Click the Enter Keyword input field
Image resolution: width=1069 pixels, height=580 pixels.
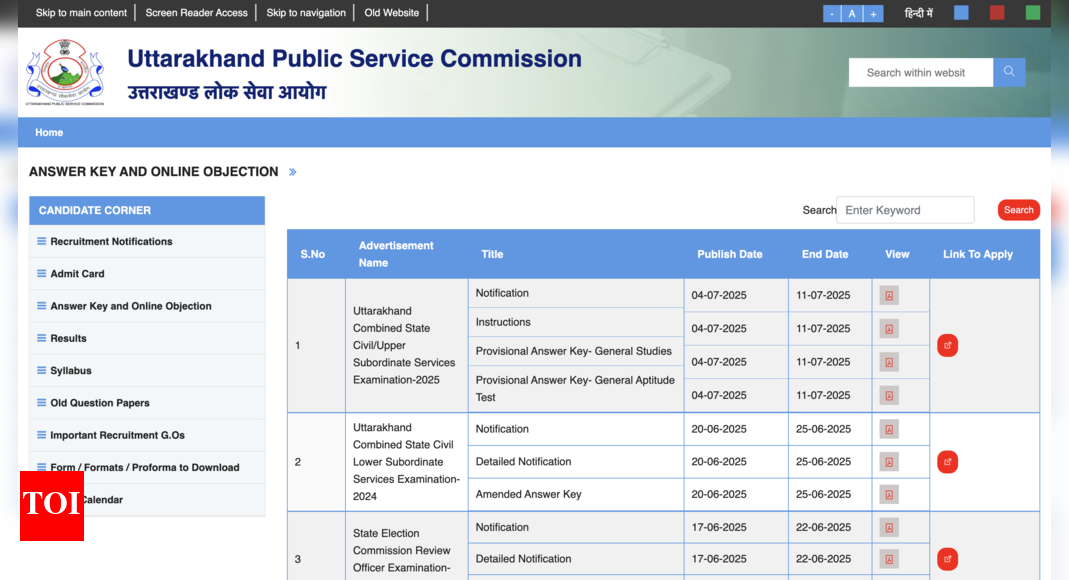coord(905,210)
